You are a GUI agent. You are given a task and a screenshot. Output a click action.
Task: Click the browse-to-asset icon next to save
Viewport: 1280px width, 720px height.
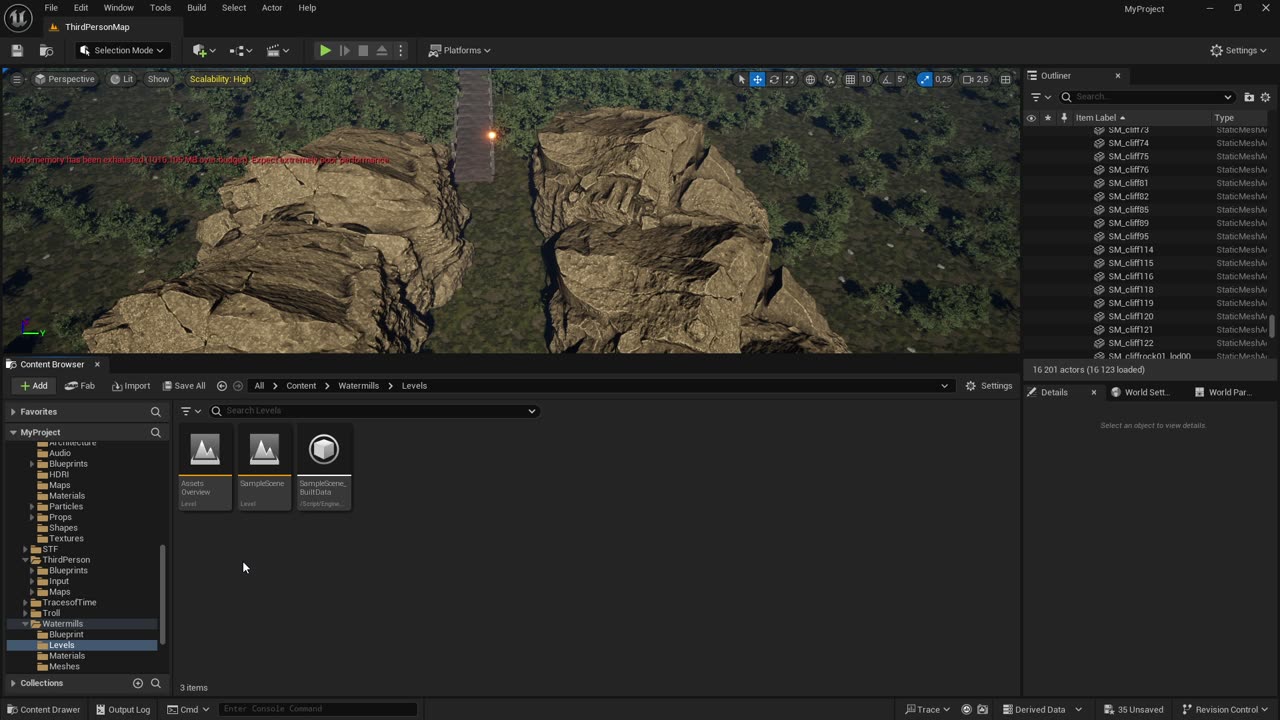[46, 50]
